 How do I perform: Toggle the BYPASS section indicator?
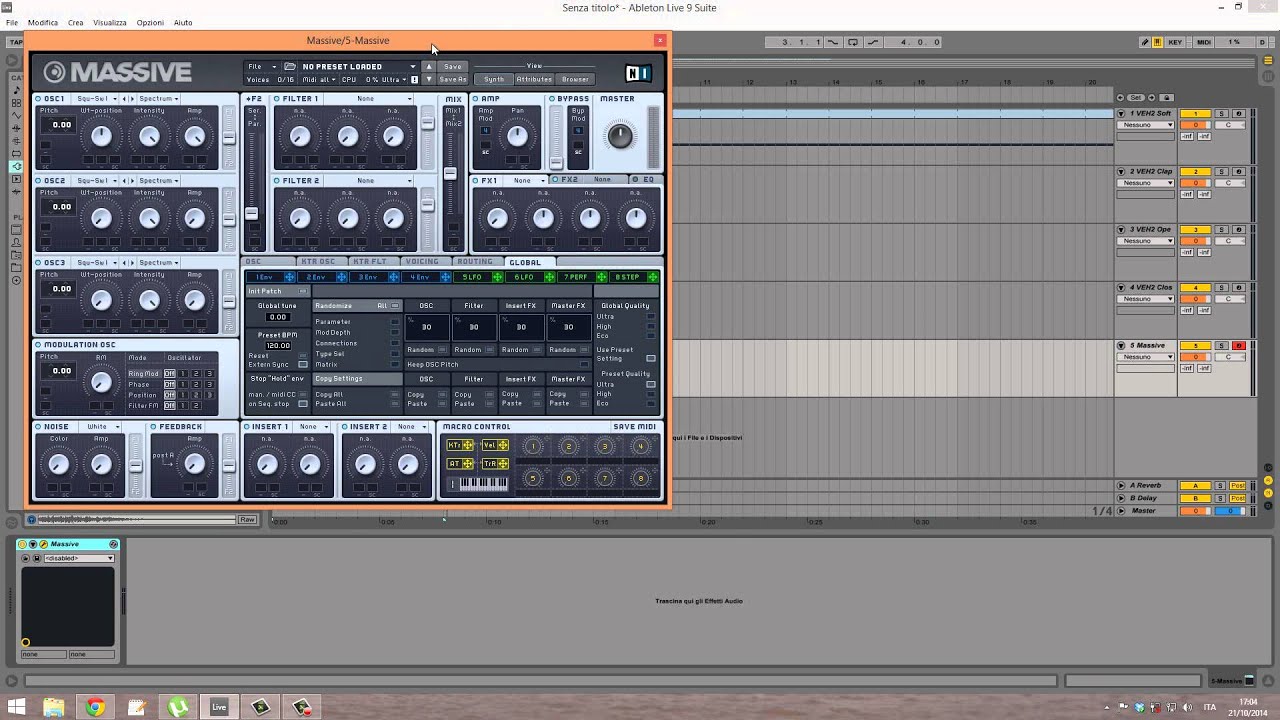coord(552,99)
